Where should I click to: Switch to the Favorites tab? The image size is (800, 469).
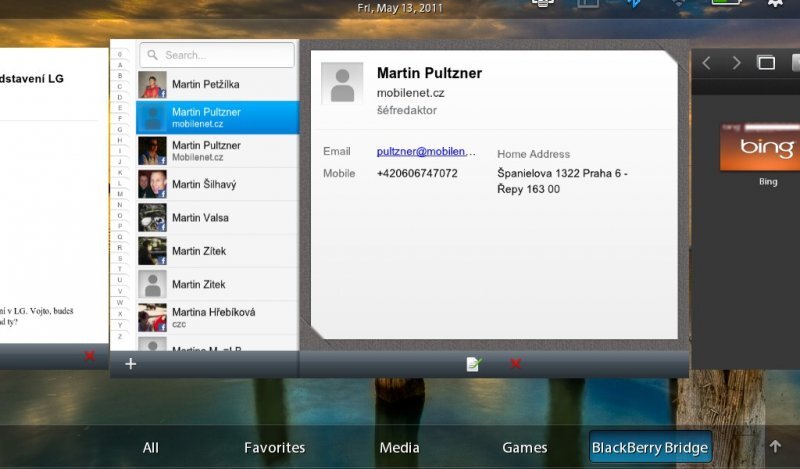[274, 448]
